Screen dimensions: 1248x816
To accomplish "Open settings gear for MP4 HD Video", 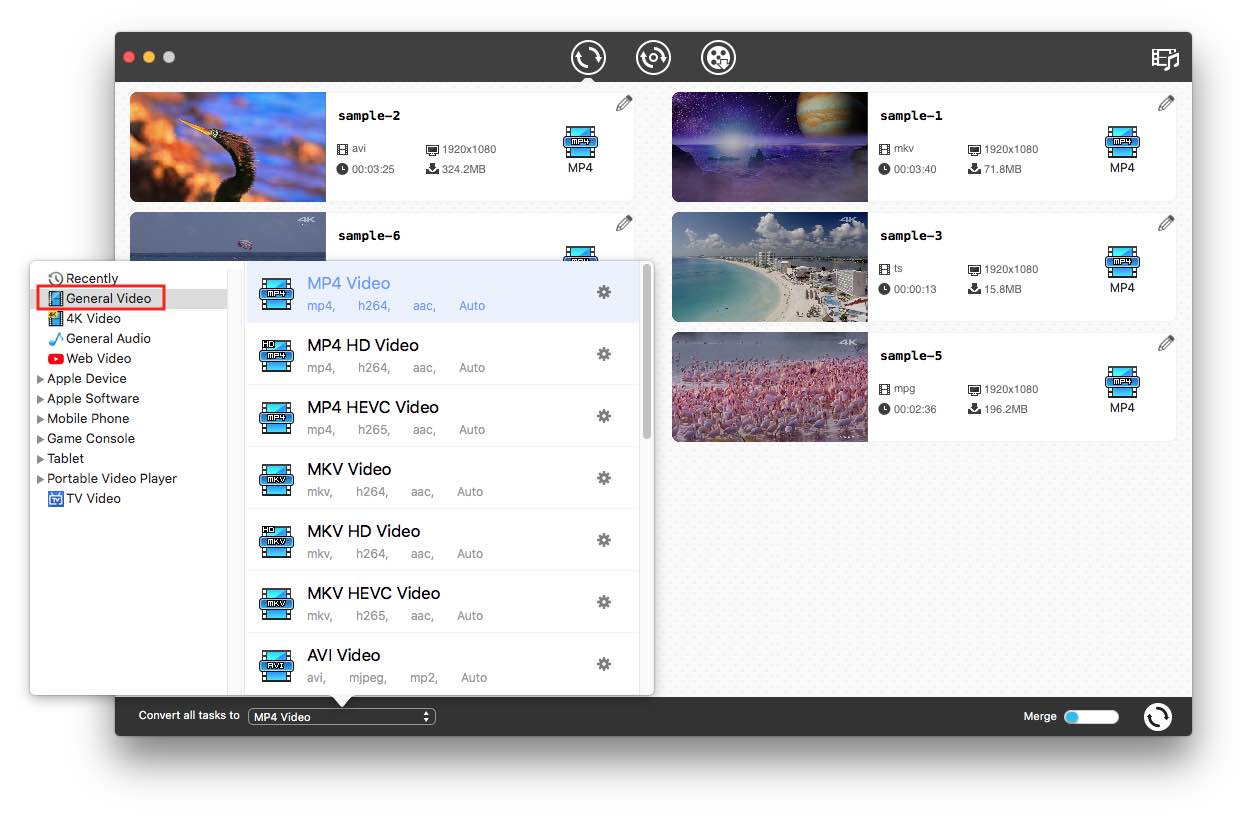I will [x=604, y=354].
